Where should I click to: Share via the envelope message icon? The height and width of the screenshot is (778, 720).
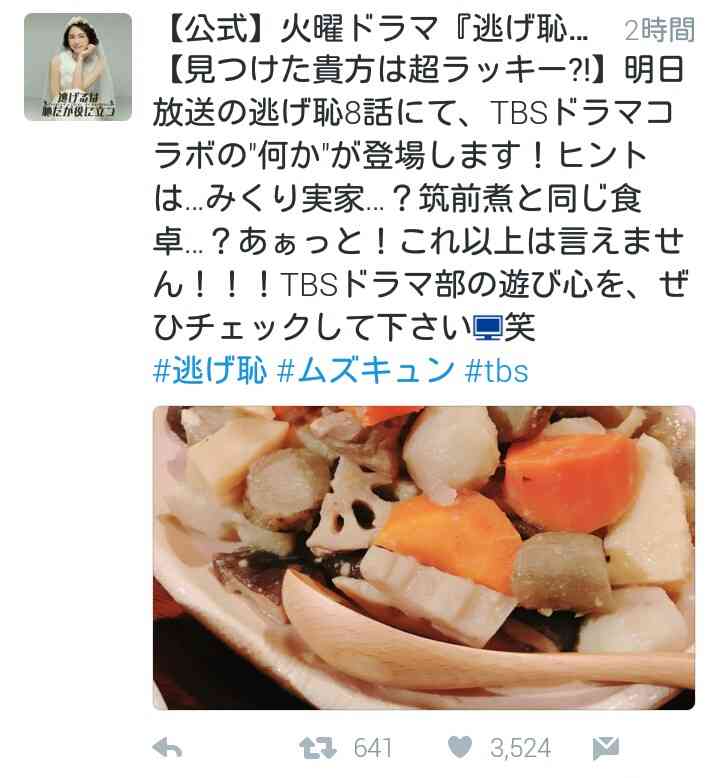[606, 748]
